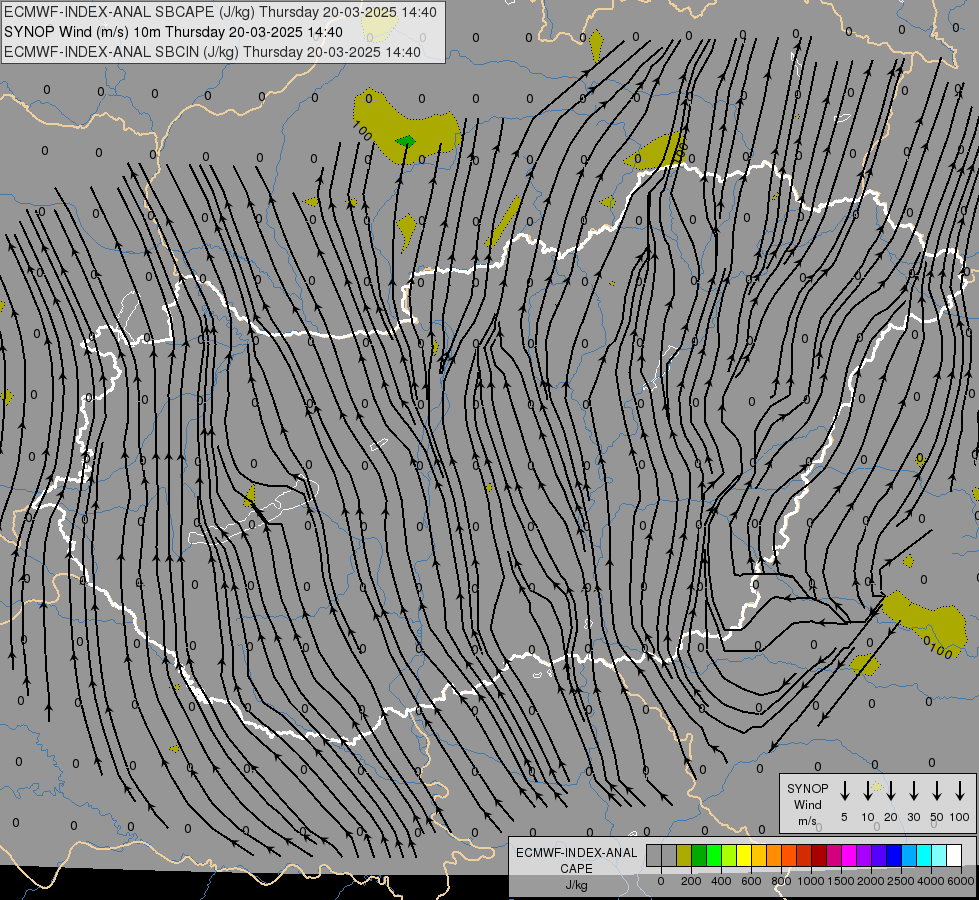Pick the cyan swatch left of 4000

[x=923, y=856]
